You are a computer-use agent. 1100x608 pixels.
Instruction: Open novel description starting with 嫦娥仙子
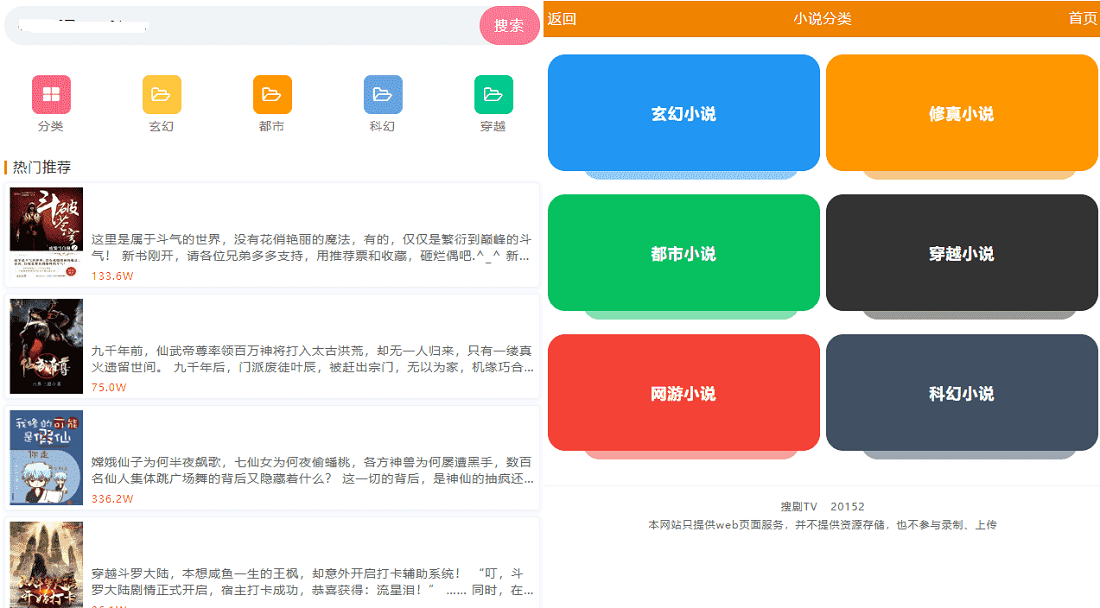tap(312, 470)
